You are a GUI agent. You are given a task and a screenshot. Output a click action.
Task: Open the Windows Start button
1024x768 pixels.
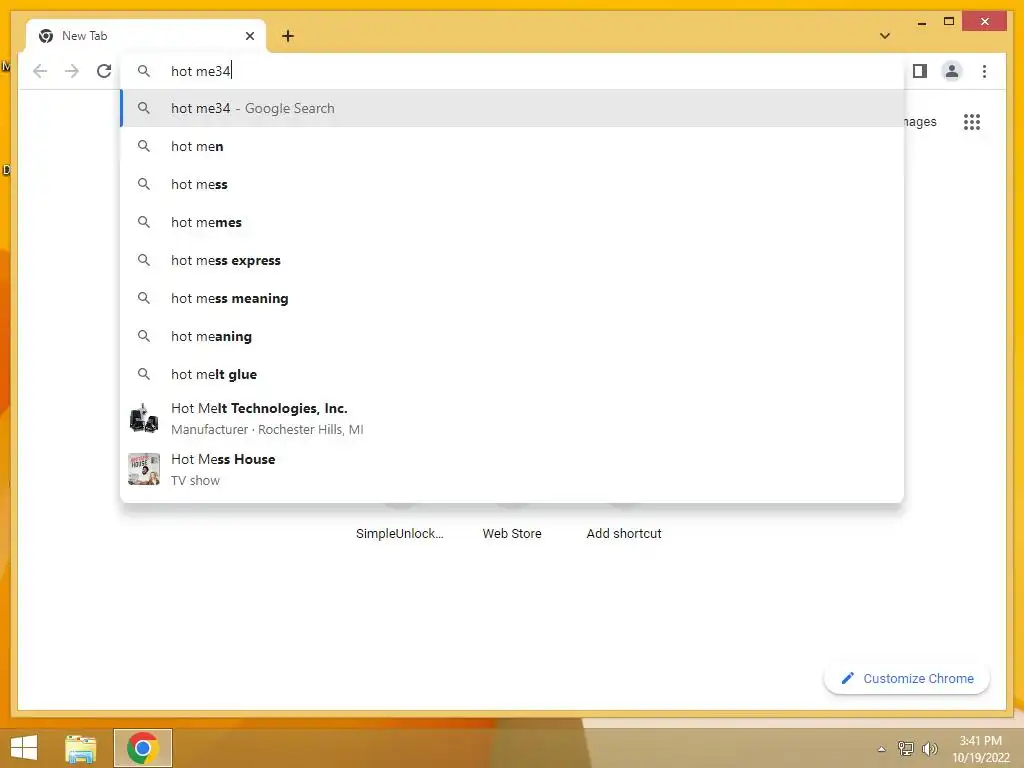[x=24, y=748]
